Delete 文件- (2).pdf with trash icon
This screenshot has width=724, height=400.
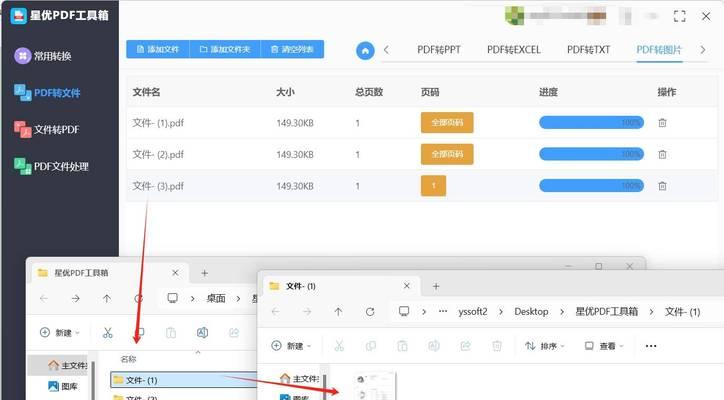[662, 154]
